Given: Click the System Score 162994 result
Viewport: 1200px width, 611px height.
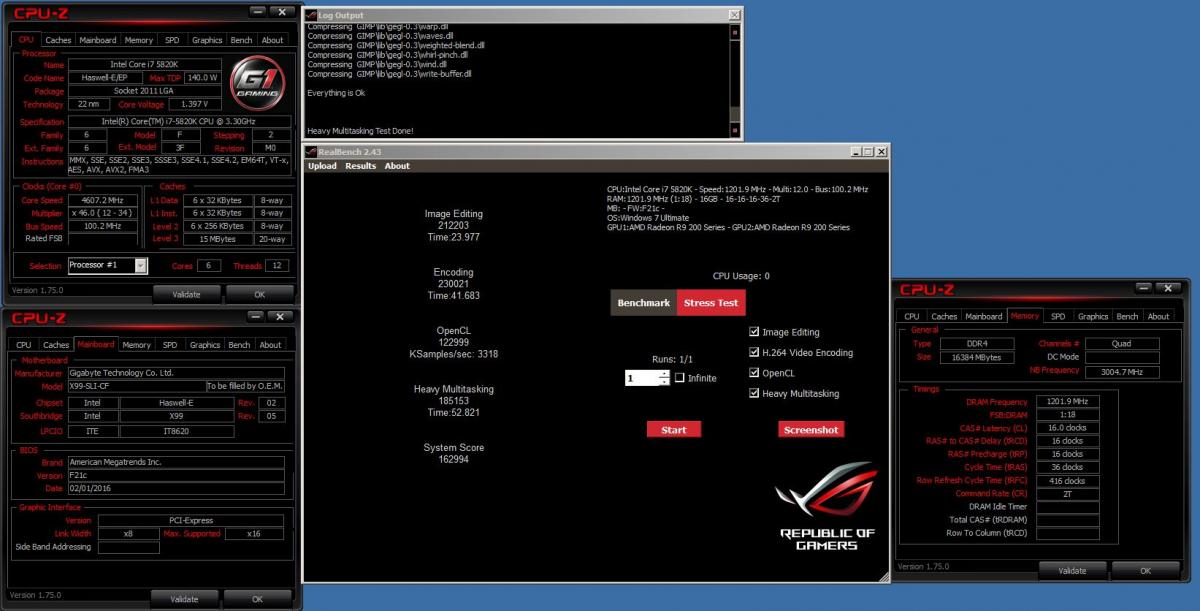Looking at the screenshot, I should pyautogui.click(x=454, y=454).
